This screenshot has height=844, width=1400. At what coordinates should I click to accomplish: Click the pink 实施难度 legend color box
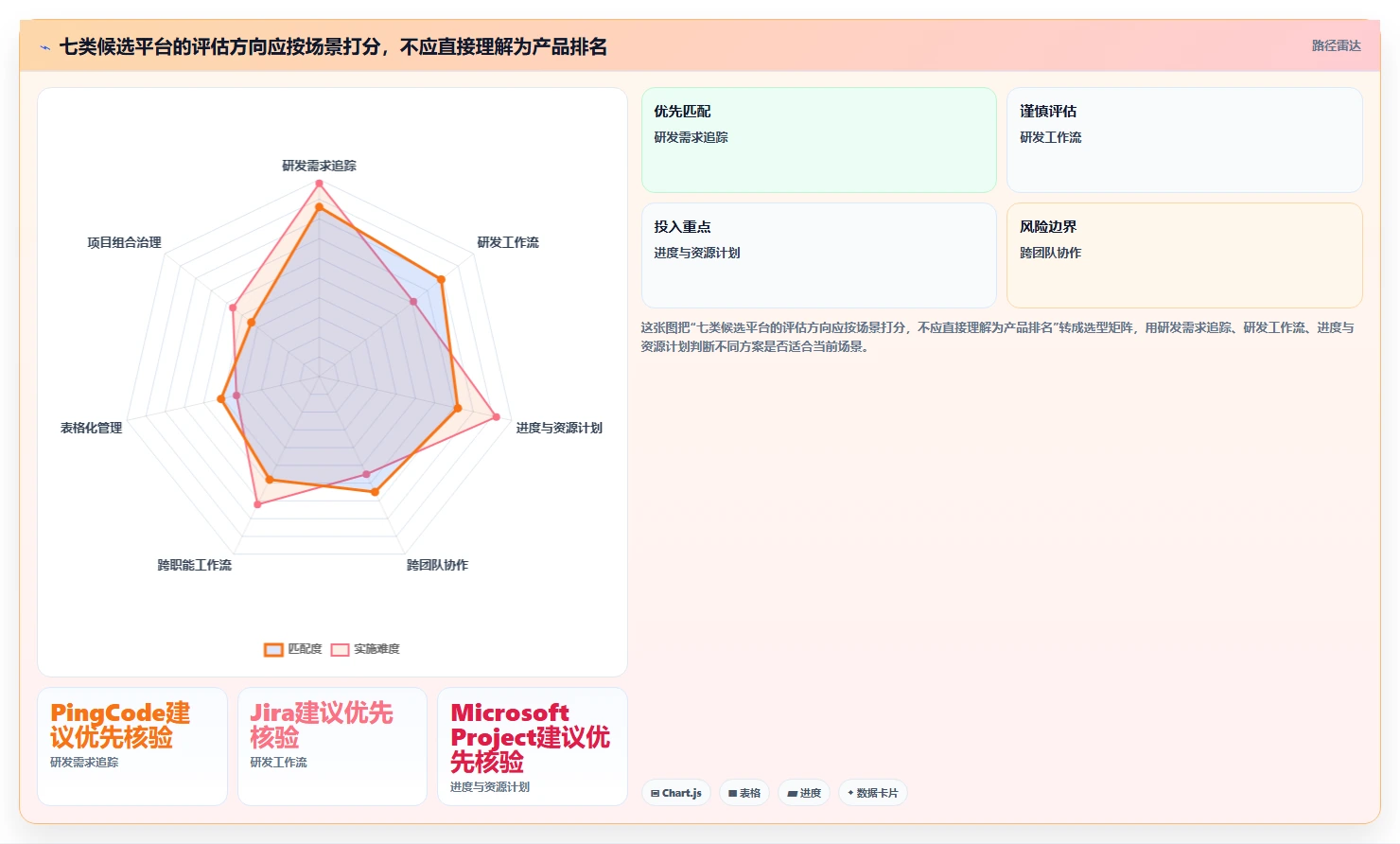340,650
